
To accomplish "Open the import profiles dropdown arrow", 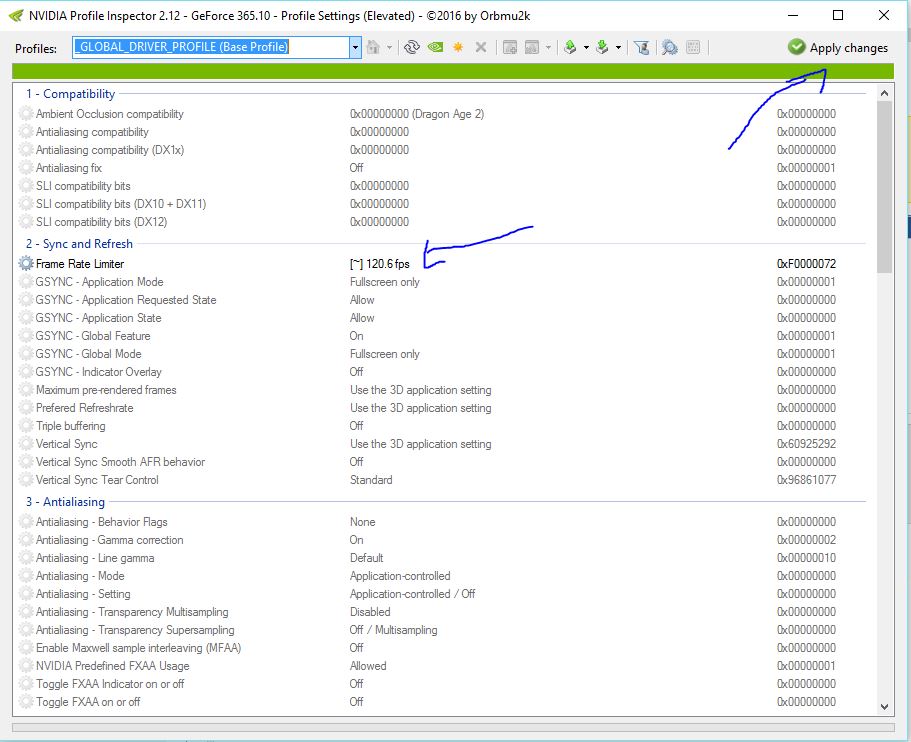I will pos(618,48).
